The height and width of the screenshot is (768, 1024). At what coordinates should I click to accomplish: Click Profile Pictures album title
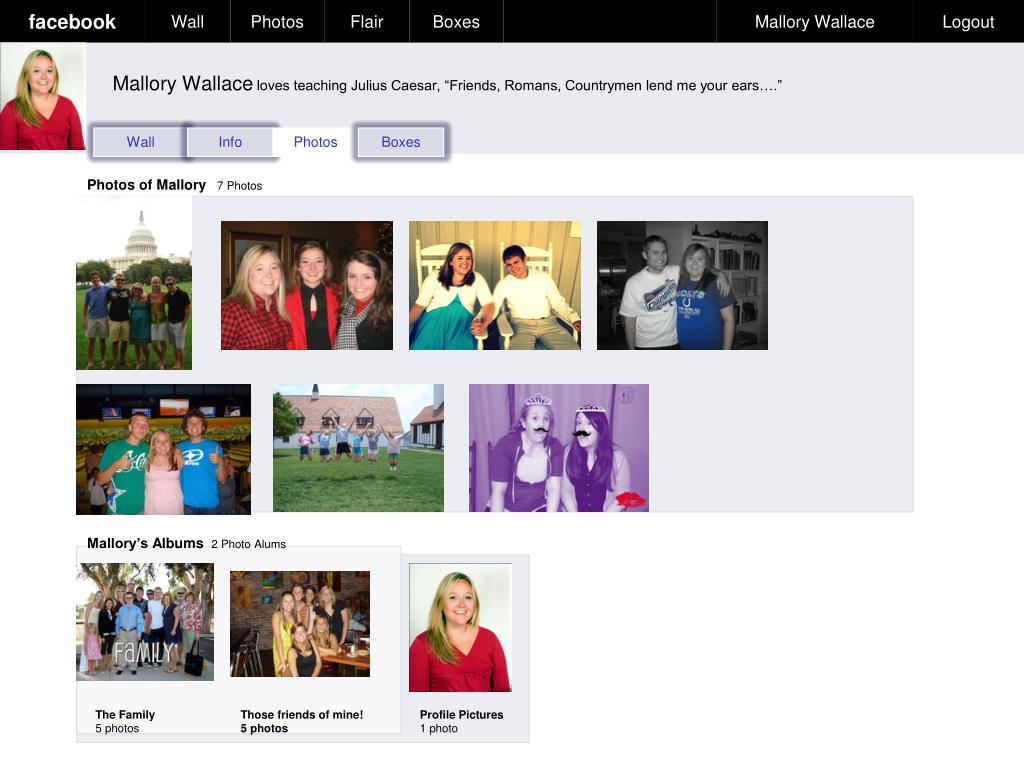(x=461, y=714)
